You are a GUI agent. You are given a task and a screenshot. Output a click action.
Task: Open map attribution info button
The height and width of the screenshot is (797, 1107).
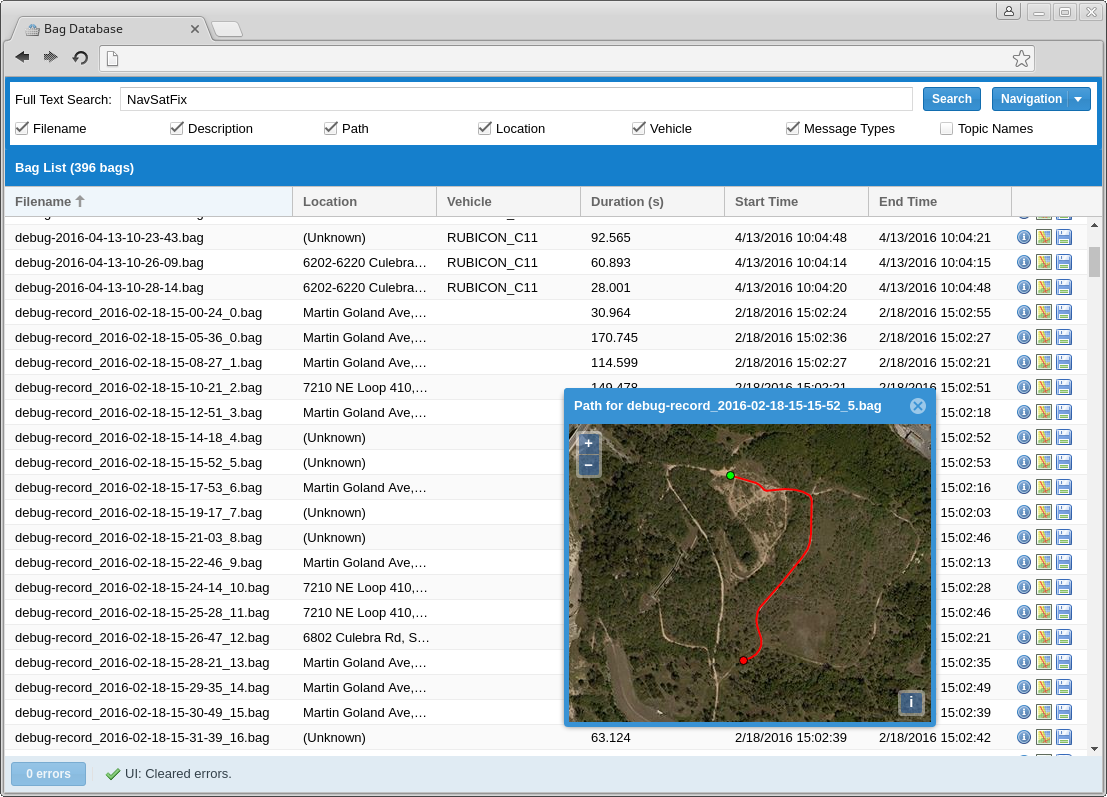tap(911, 702)
